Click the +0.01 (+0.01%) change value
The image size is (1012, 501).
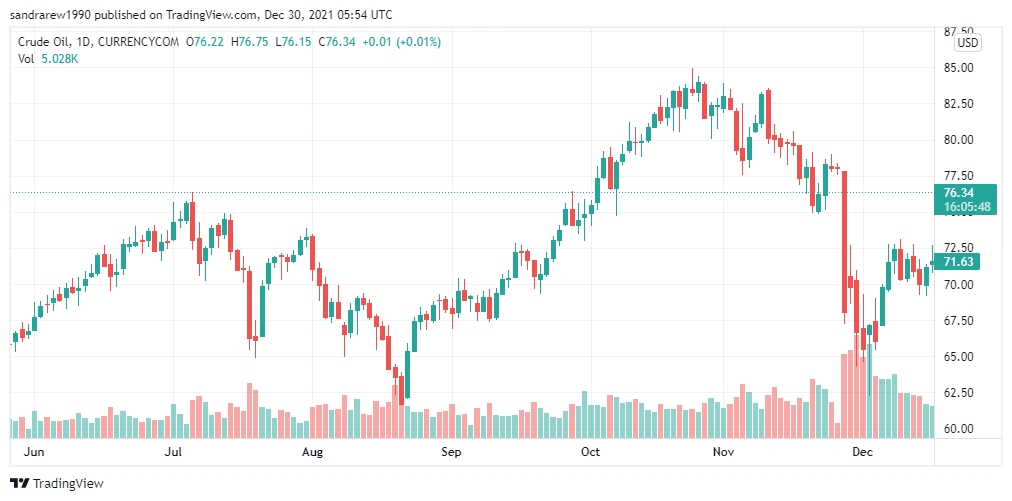click(401, 42)
